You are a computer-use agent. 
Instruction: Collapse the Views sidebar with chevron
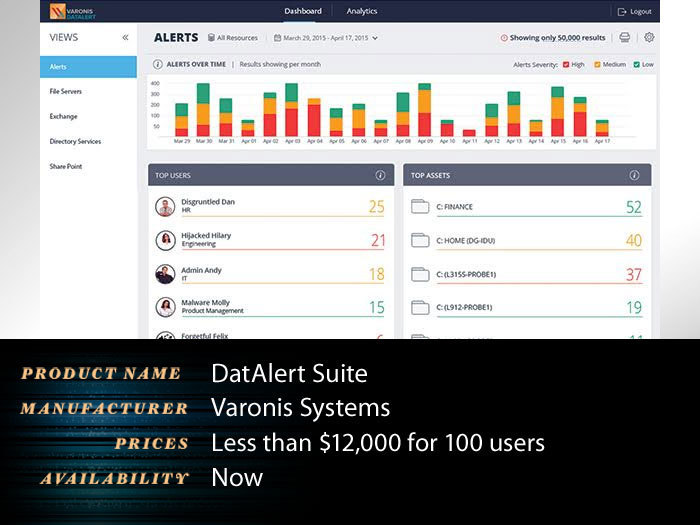pos(125,38)
